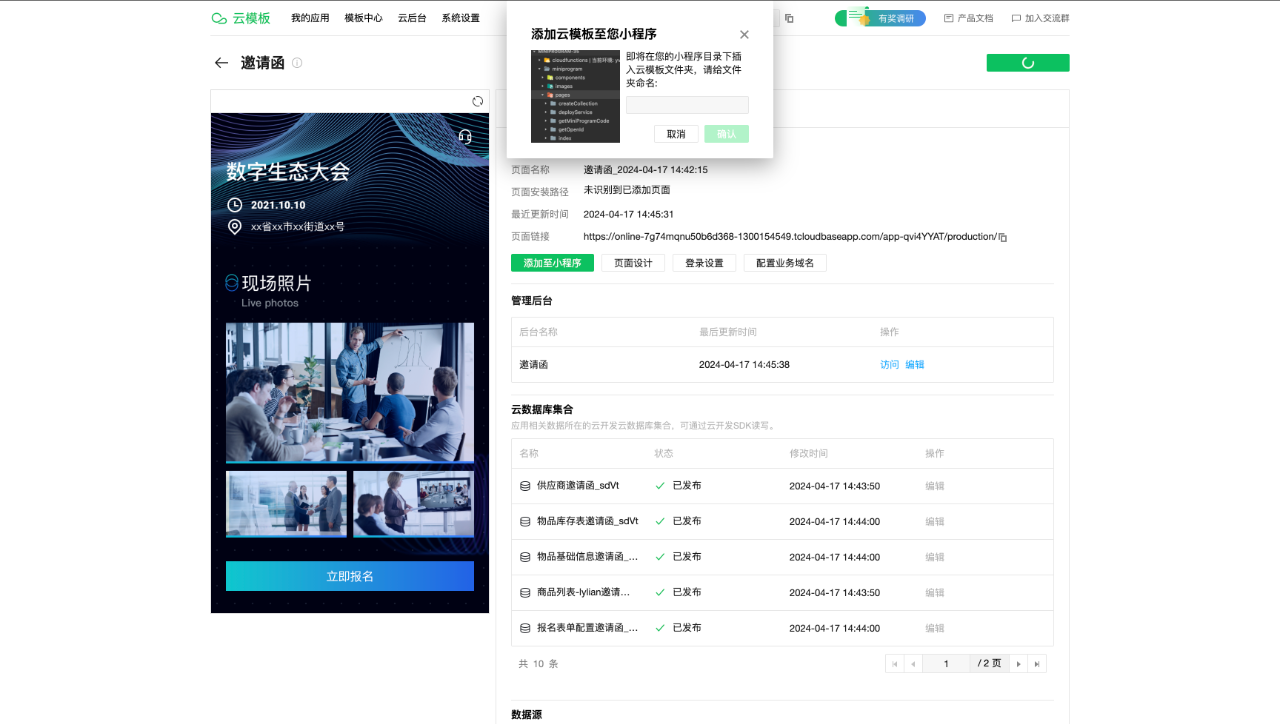1280x724 pixels.
Task: Click 确认 in the dialog
Action: click(x=726, y=134)
